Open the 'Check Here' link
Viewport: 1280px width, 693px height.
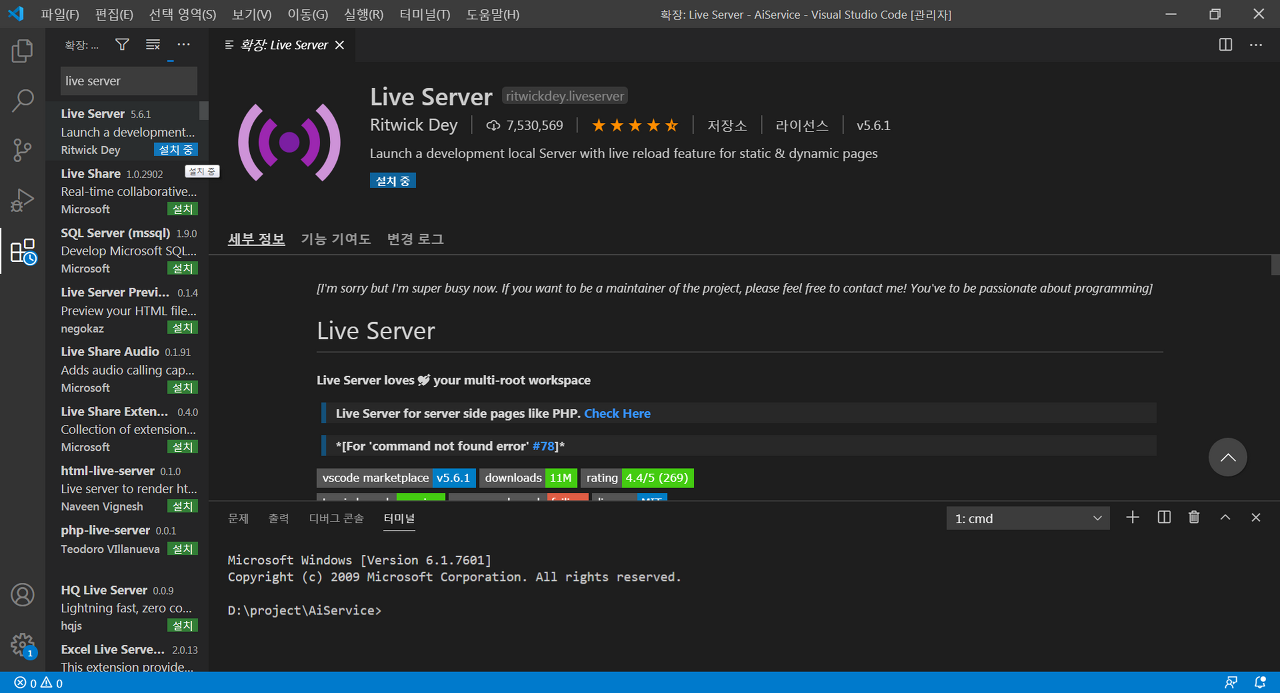(617, 413)
